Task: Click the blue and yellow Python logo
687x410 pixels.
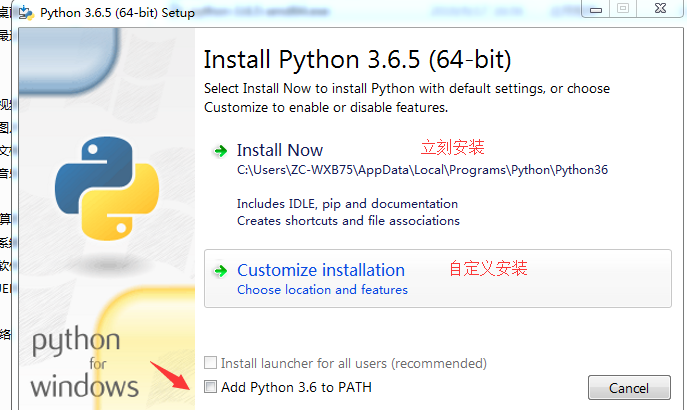Action: click(x=107, y=188)
